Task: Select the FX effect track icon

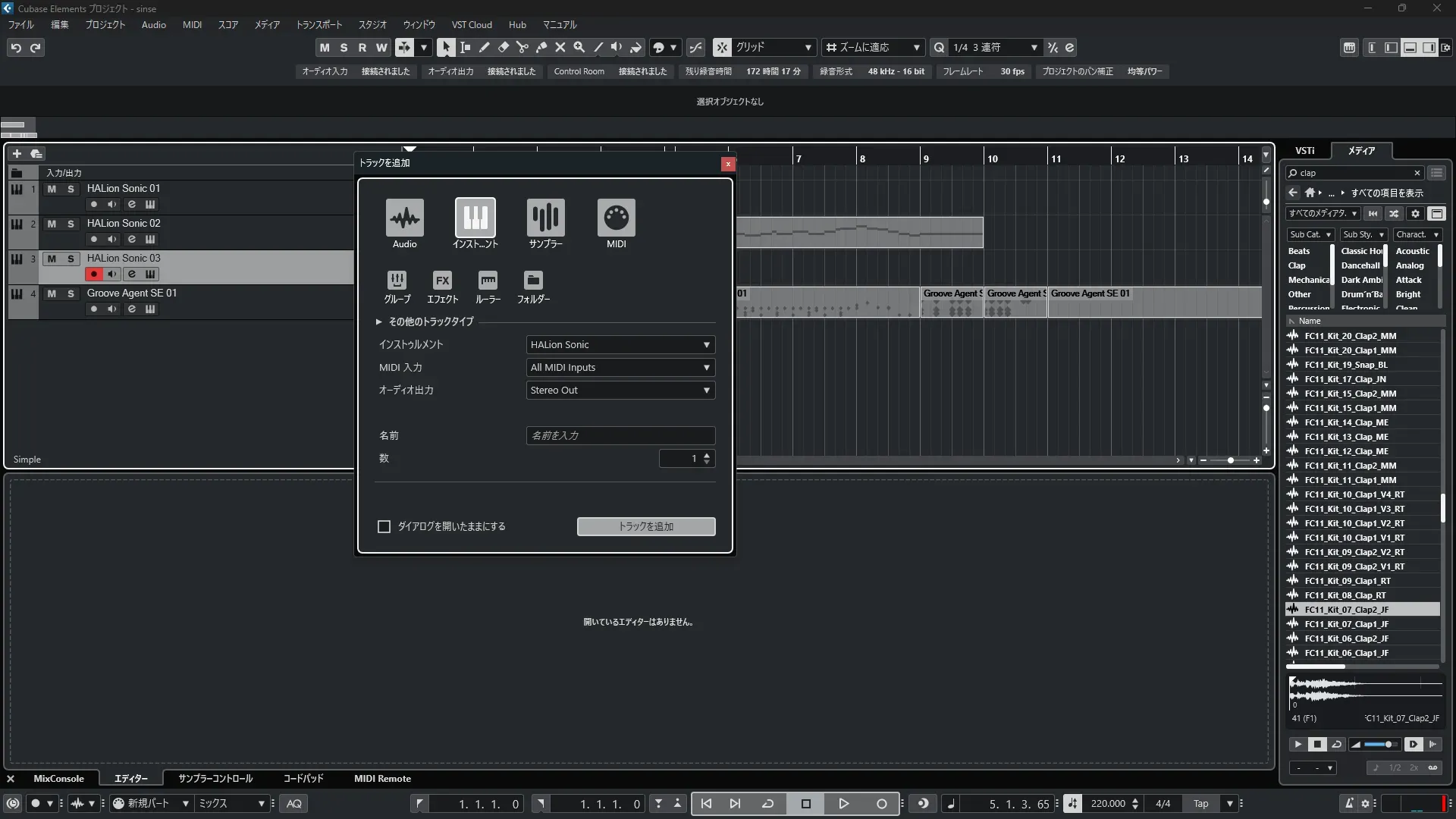Action: (442, 281)
